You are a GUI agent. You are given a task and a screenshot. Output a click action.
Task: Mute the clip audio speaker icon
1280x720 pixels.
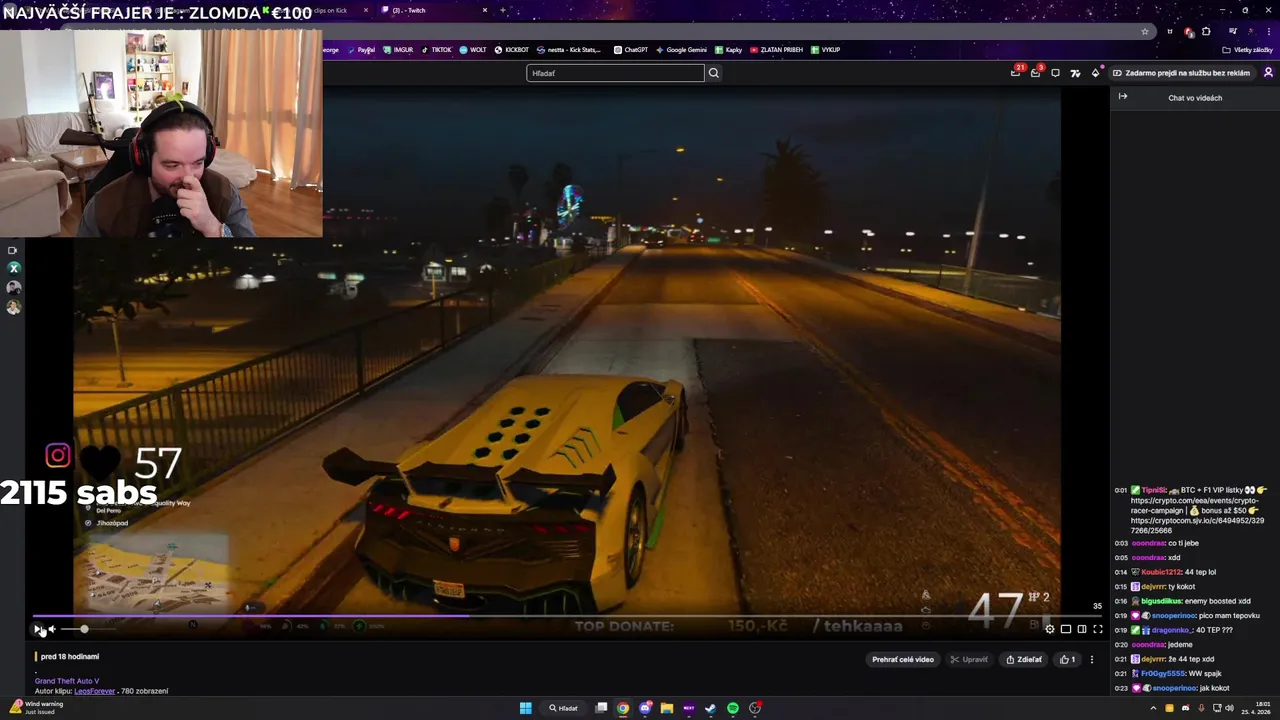click(52, 629)
